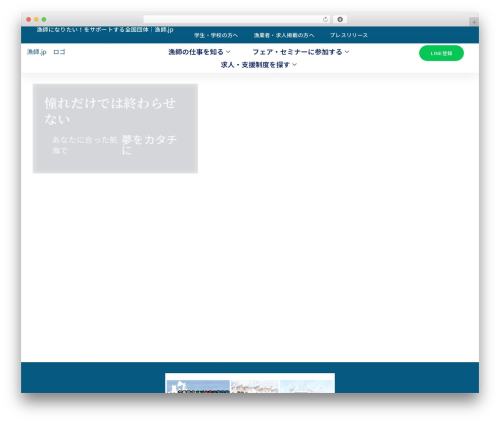Viewport: 500px width, 423px height.
Task: Click the browser address bar
Action: tap(237, 20)
